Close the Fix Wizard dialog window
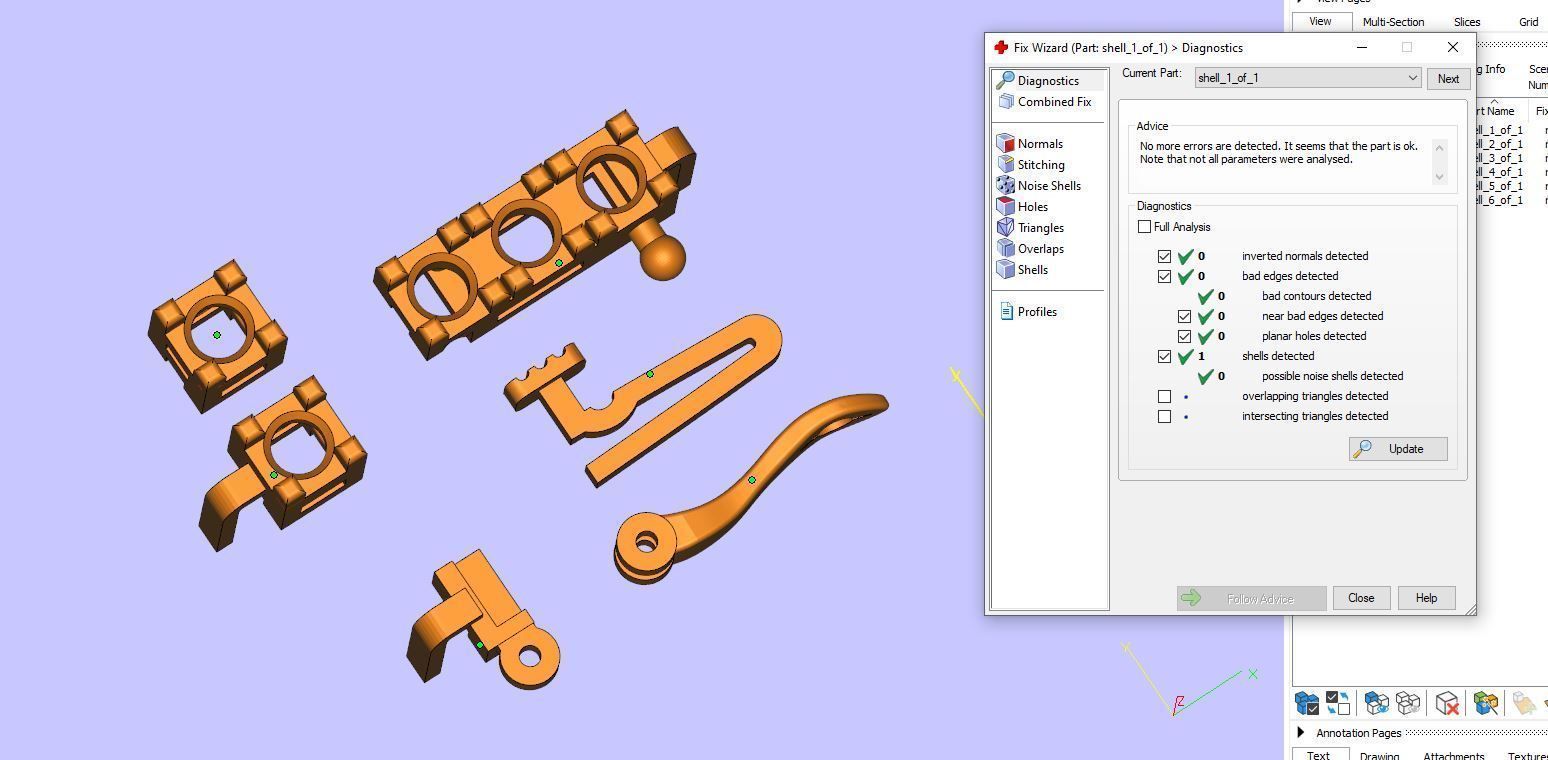The width and height of the screenshot is (1548, 760). click(1453, 47)
